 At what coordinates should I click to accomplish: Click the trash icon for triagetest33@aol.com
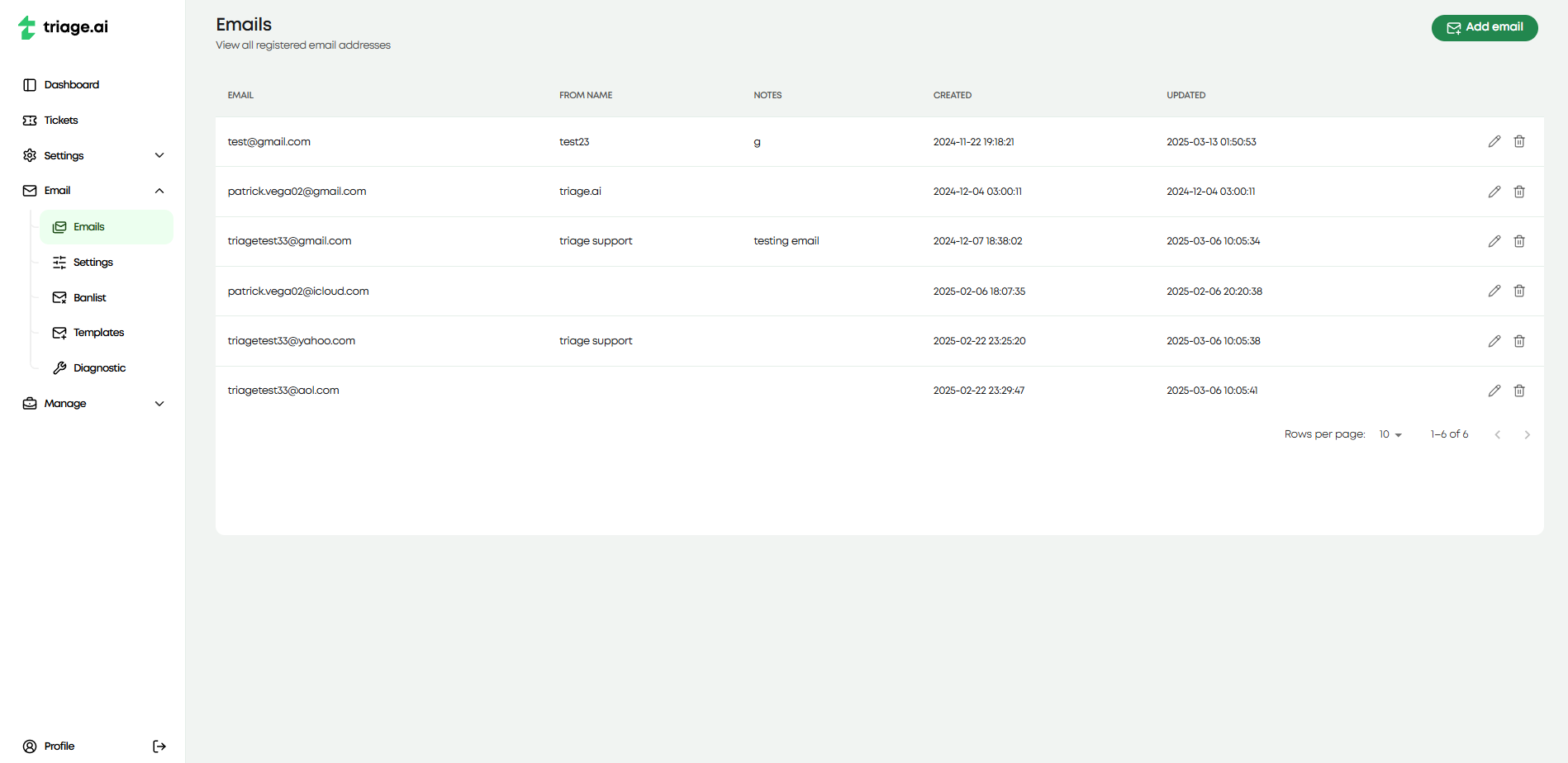pos(1519,390)
